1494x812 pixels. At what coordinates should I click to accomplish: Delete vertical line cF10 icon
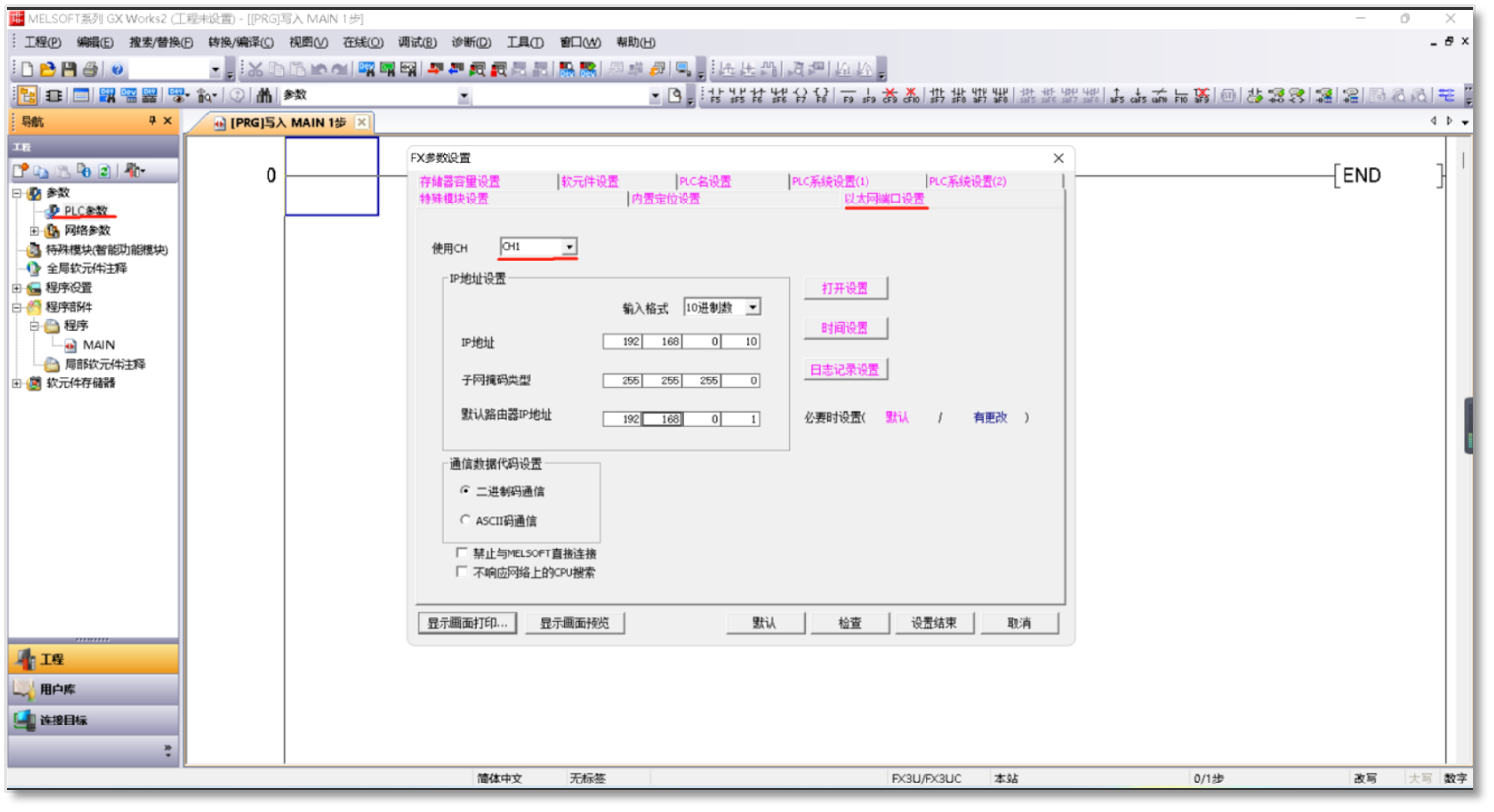pyautogui.click(x=911, y=95)
